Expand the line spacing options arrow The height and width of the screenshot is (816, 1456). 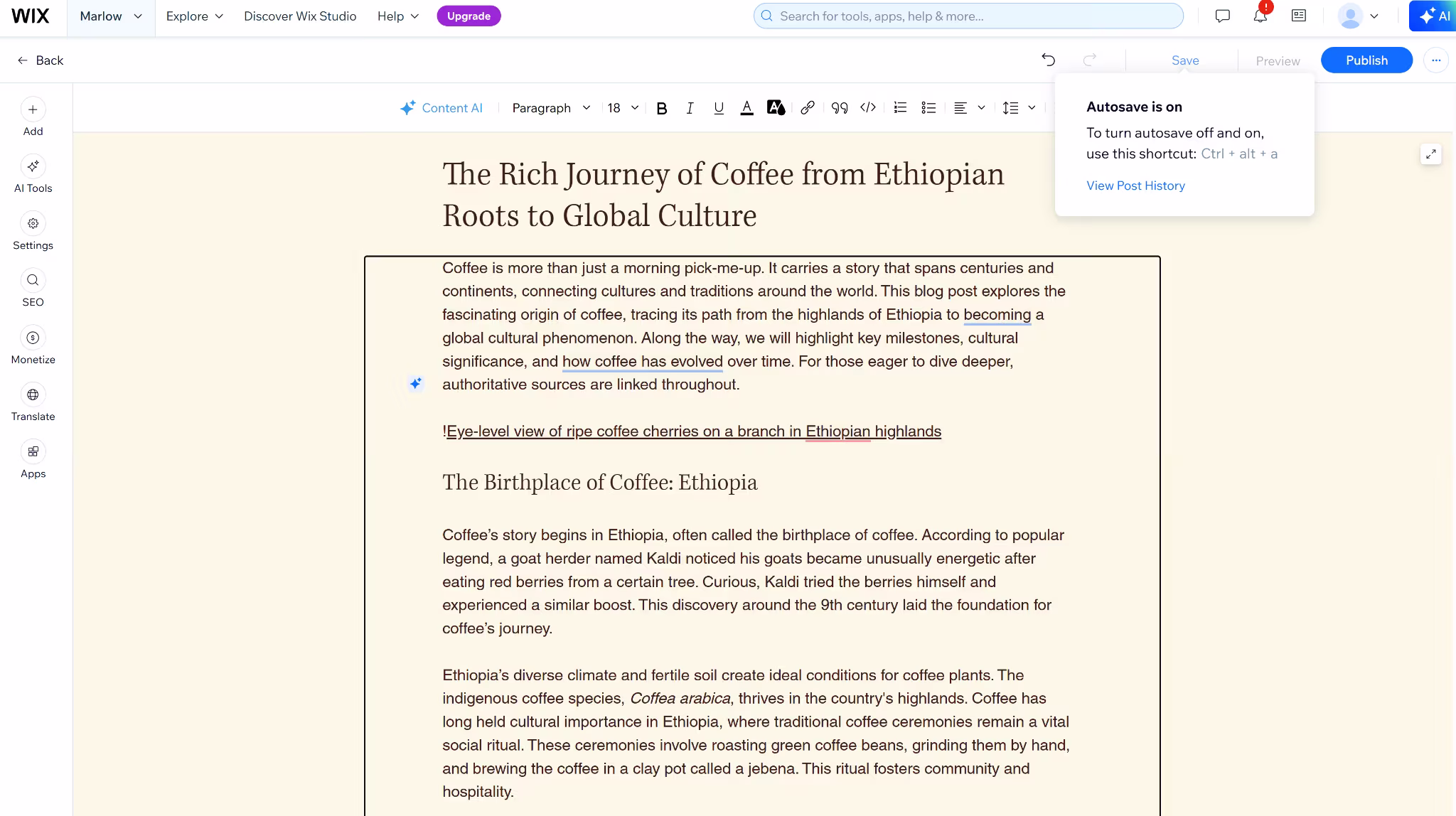pyautogui.click(x=1032, y=108)
